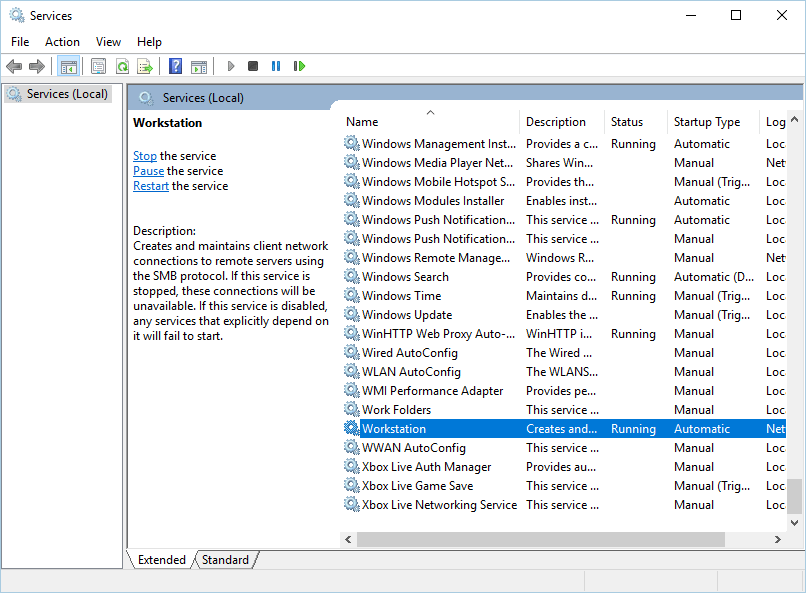Click 'Running' status of Windows Time

[x=633, y=295]
